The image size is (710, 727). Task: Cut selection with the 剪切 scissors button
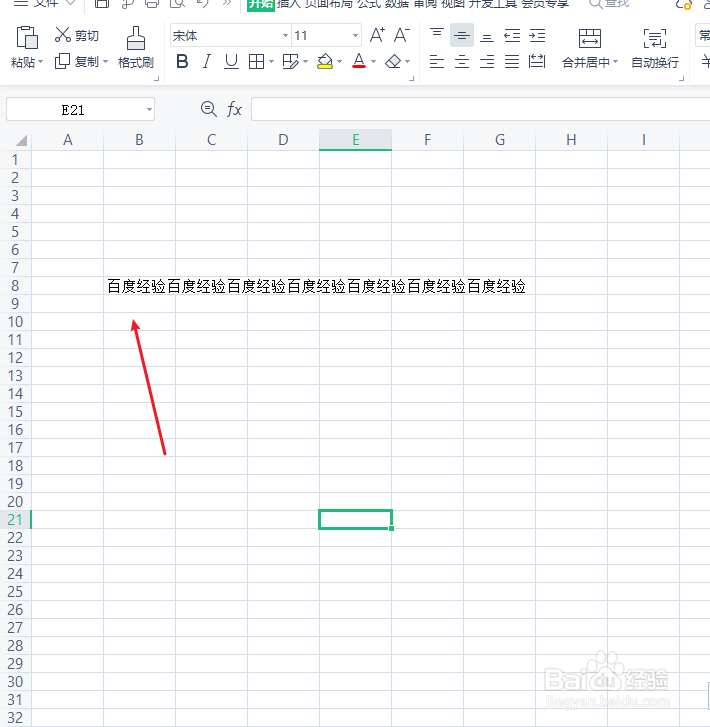click(x=77, y=35)
